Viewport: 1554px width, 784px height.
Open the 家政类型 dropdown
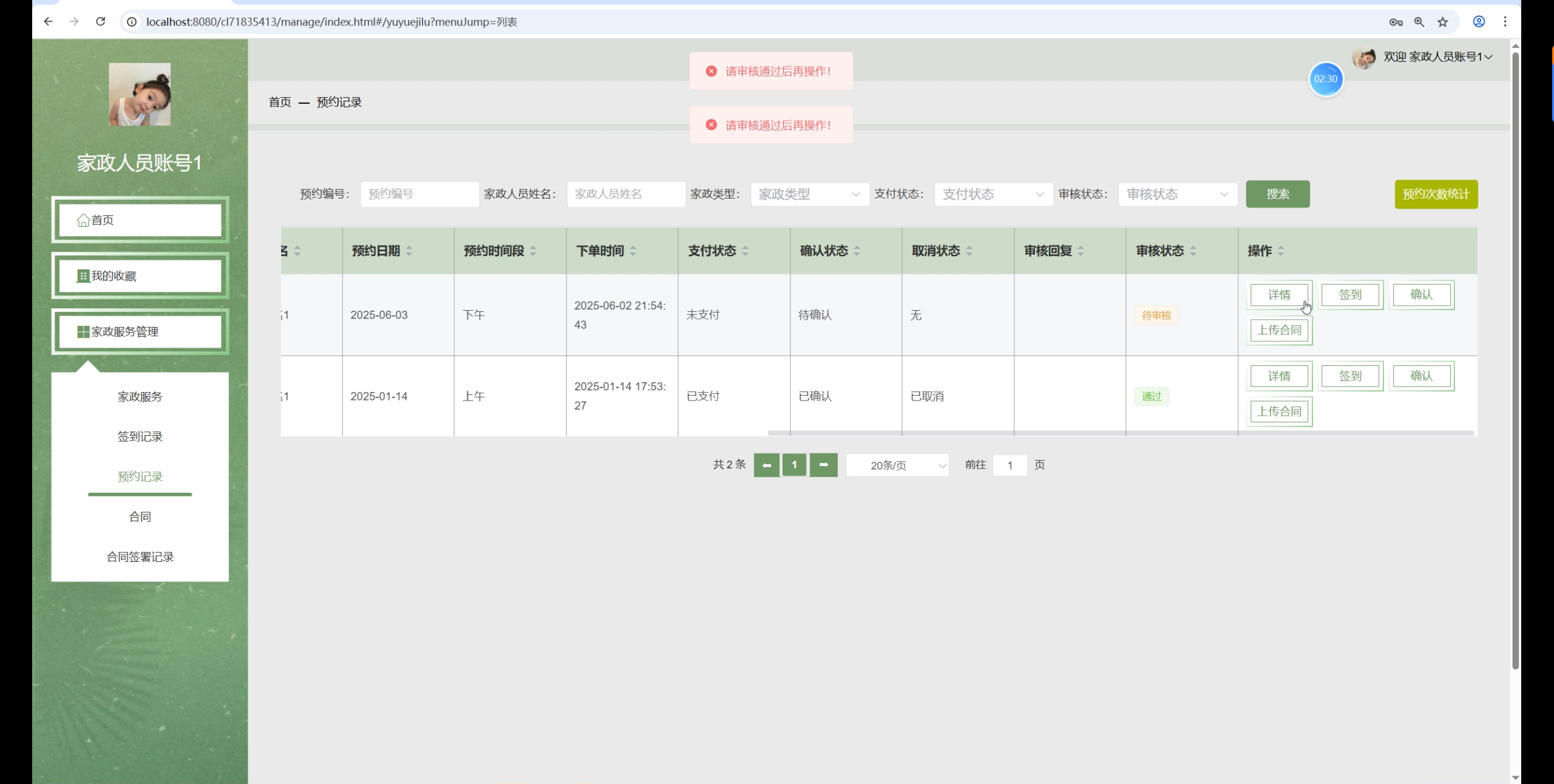(809, 194)
